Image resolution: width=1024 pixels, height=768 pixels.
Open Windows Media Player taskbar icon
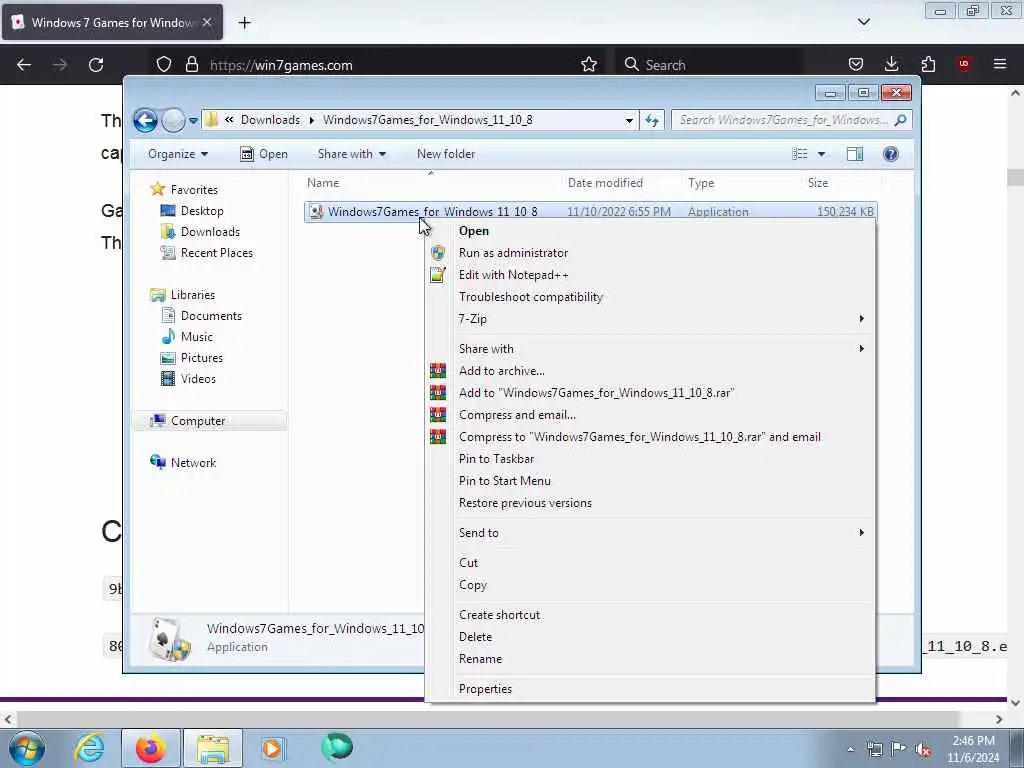(274, 748)
